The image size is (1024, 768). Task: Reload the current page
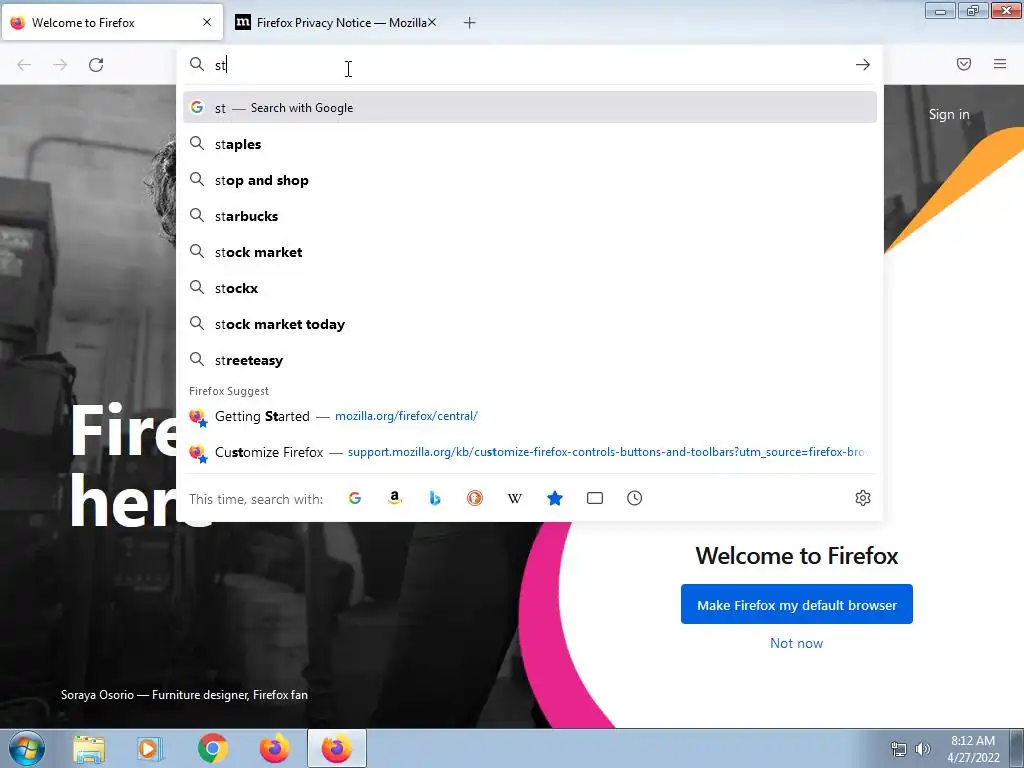(96, 65)
